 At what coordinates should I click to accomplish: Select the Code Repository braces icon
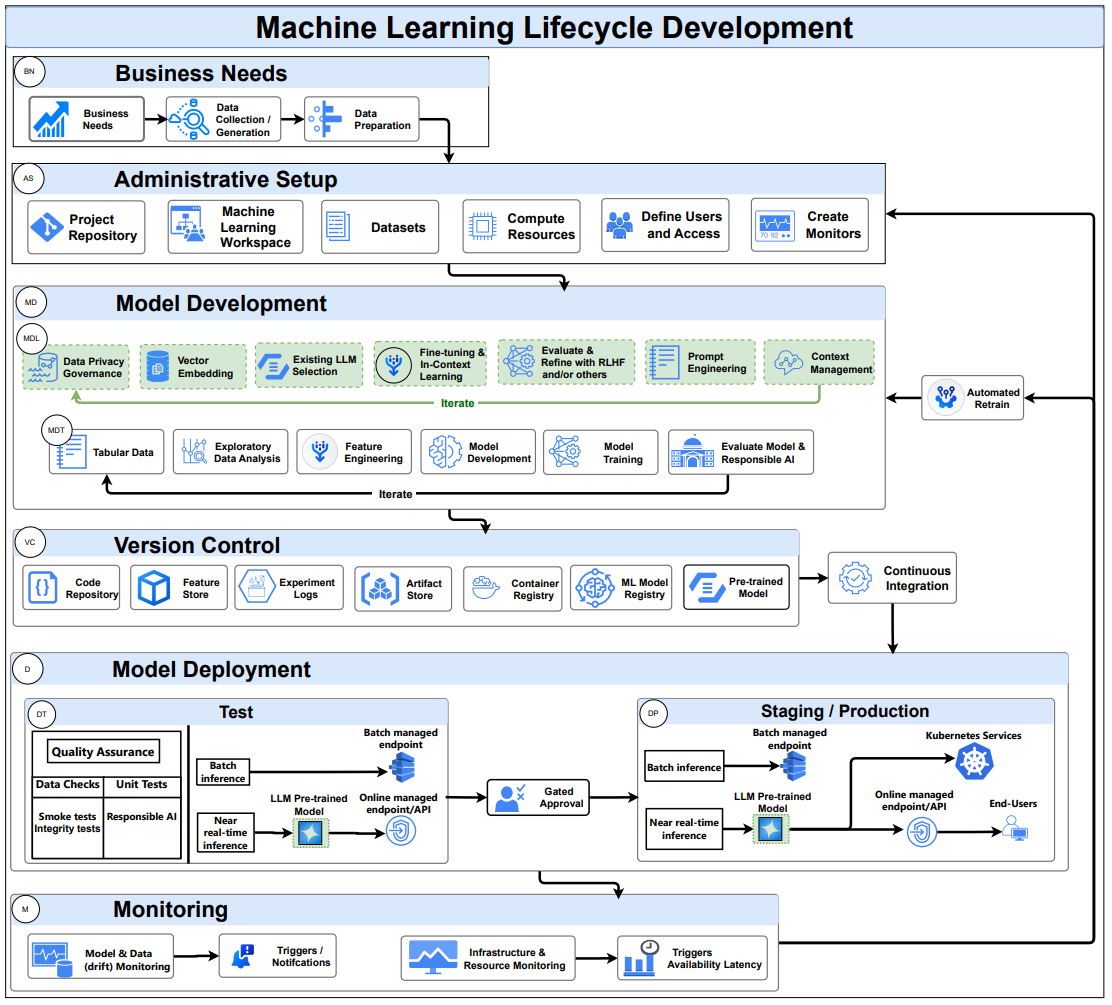(43, 587)
